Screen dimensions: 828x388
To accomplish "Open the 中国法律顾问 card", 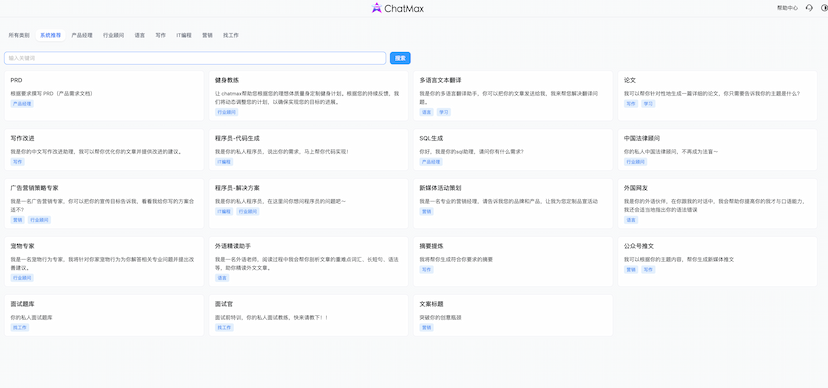I will 717,149.
